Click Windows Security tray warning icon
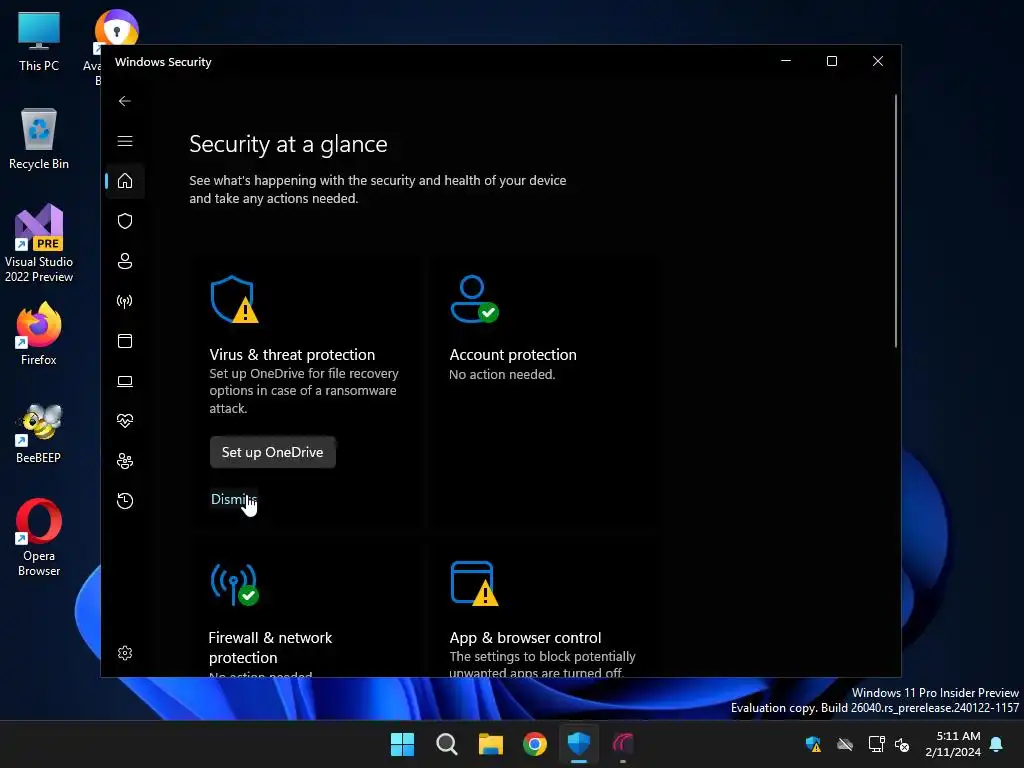This screenshot has height=768, width=1024. click(813, 744)
